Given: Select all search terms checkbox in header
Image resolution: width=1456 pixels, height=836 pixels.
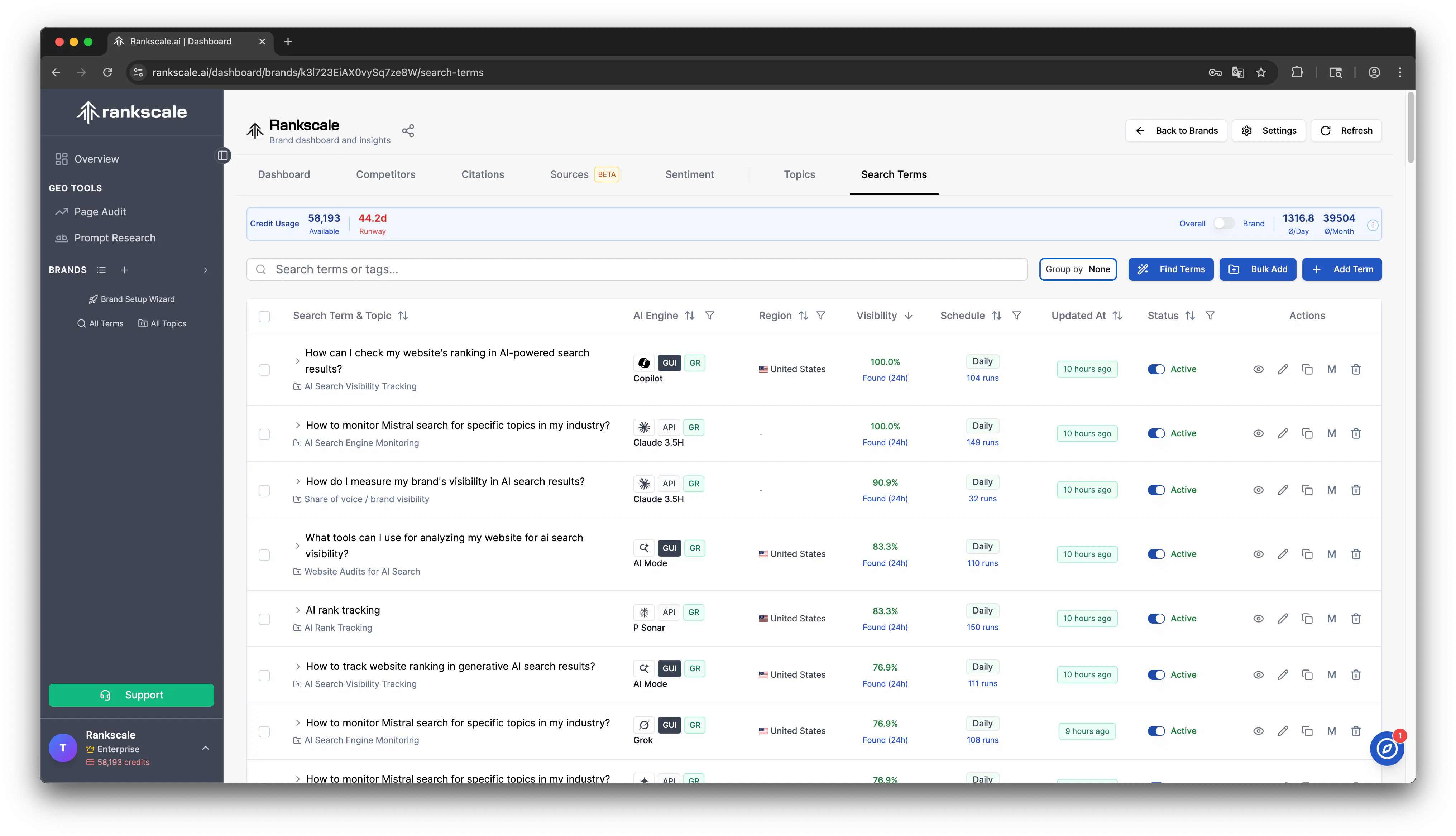Looking at the screenshot, I should 264,316.
